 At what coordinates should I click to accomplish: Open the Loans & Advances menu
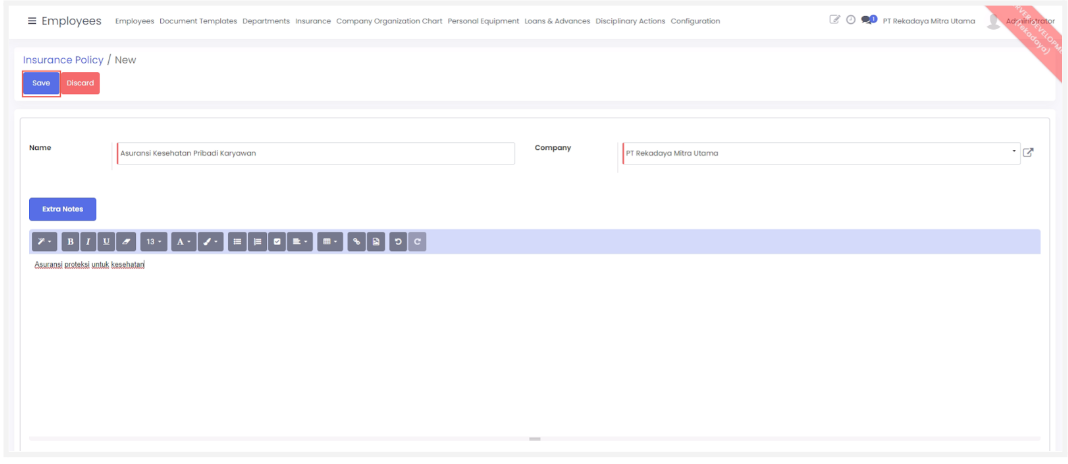tap(557, 21)
